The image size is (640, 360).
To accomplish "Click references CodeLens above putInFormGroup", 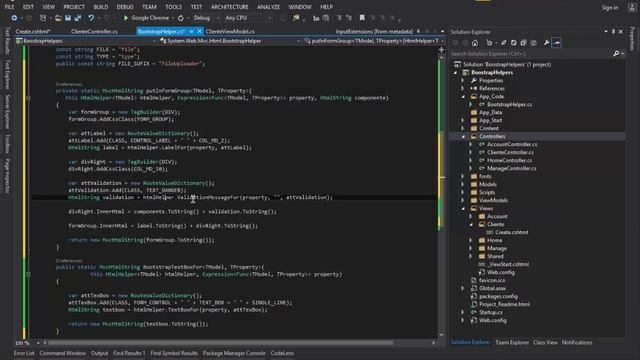I will tap(69, 84).
